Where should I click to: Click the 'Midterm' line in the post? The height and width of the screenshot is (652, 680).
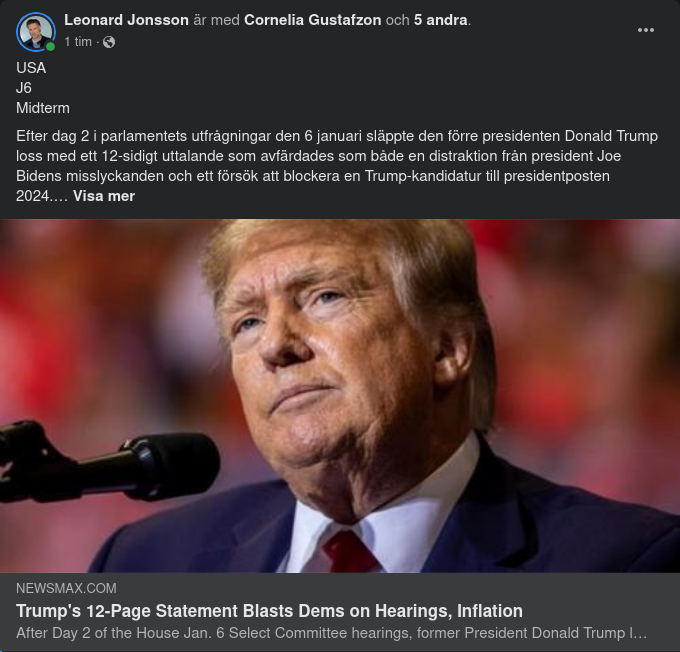point(43,108)
